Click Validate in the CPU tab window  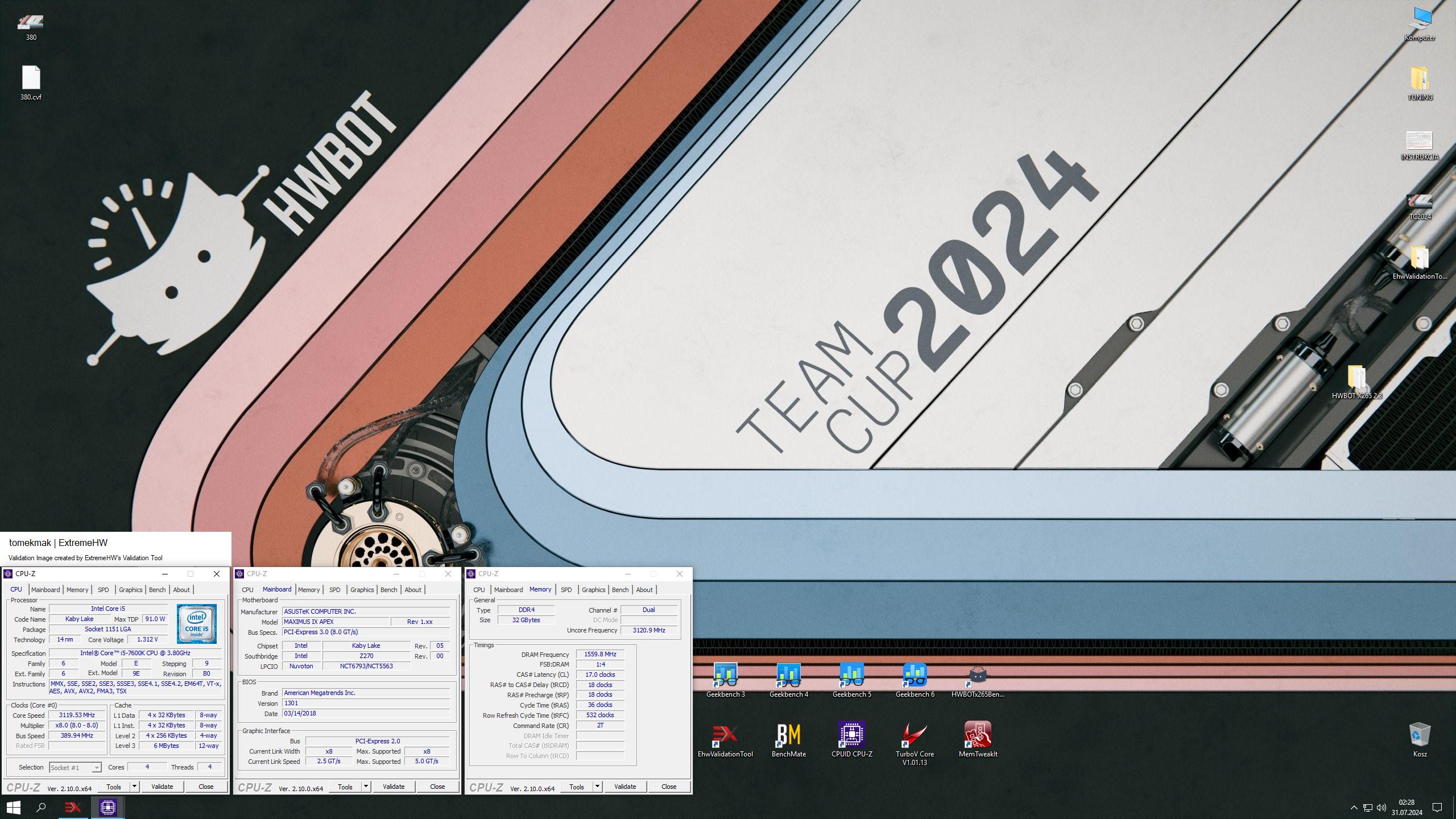[162, 787]
